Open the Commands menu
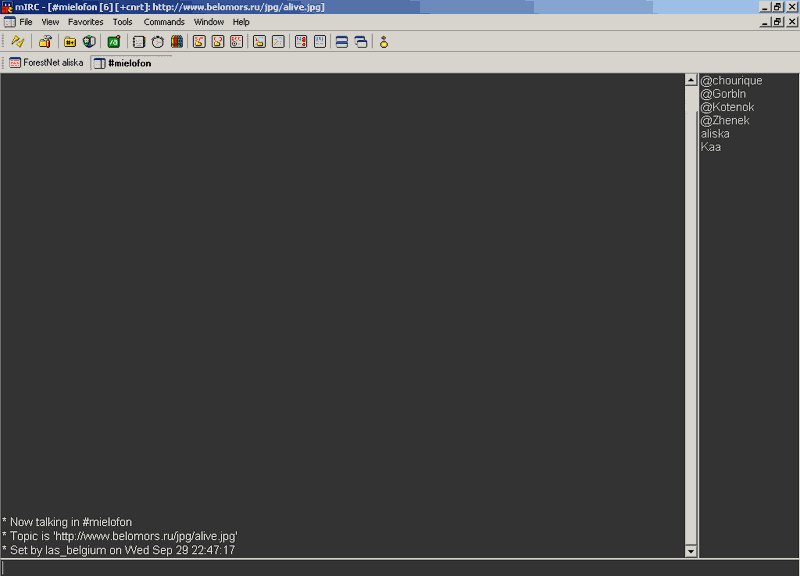Image resolution: width=800 pixels, height=576 pixels. tap(164, 22)
